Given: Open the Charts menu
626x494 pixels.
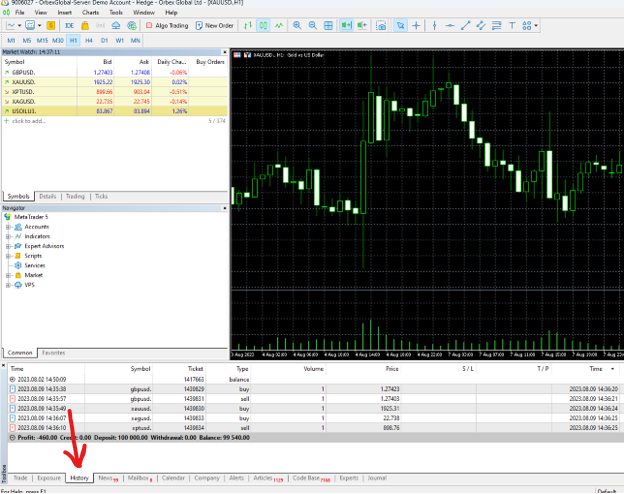Looking at the screenshot, I should pyautogui.click(x=91, y=12).
